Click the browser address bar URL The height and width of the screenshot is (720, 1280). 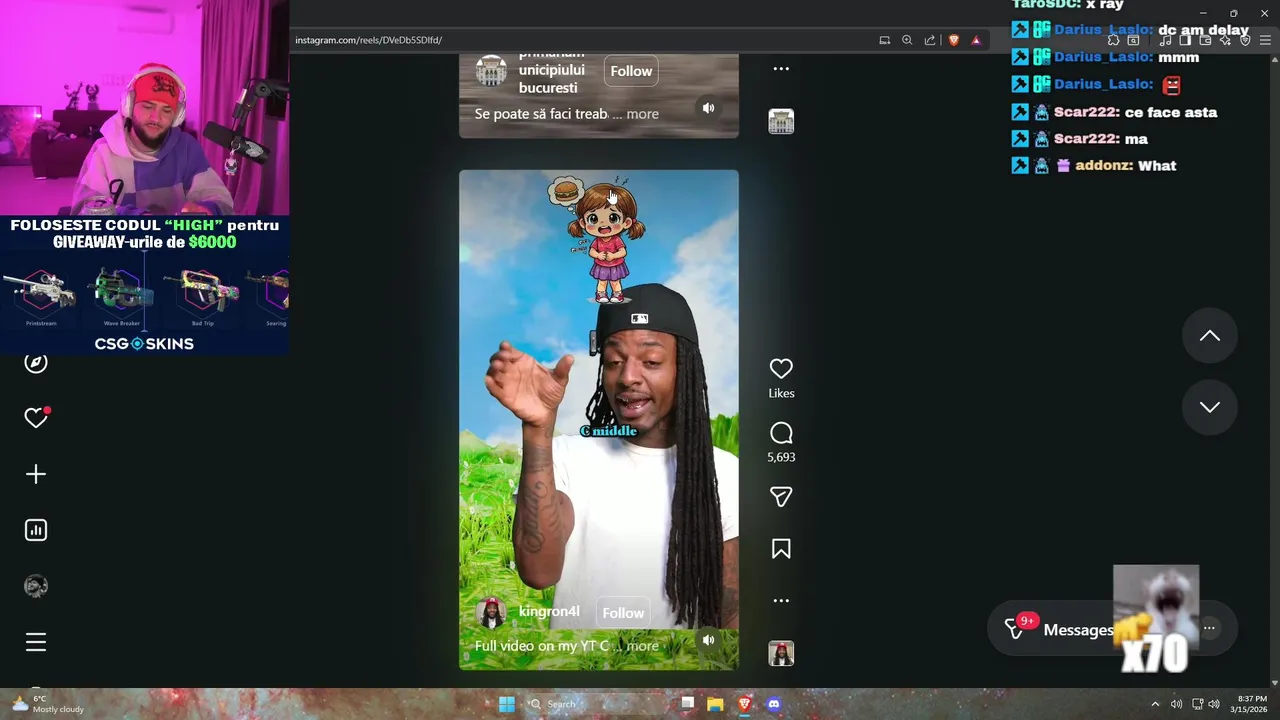tap(368, 40)
